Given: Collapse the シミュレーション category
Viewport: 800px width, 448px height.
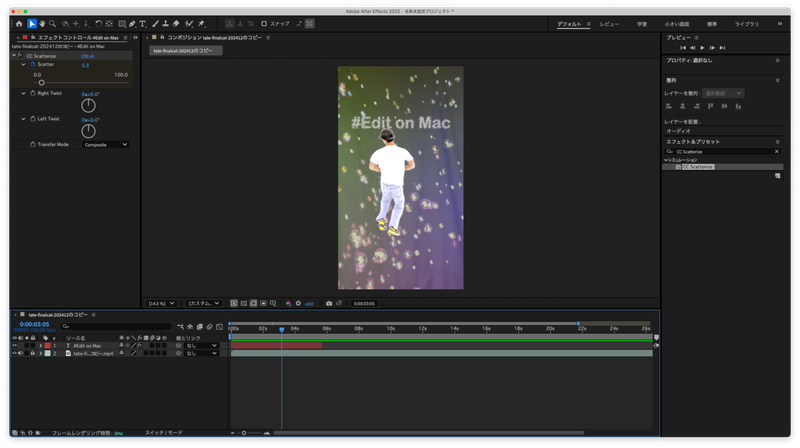Looking at the screenshot, I should (665, 160).
